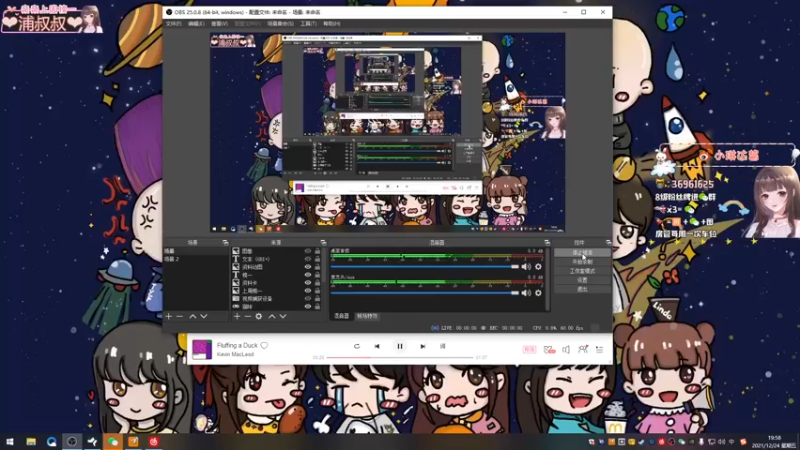The image size is (800, 450).
Task: Click the 麦克风/Aux volume slider
Action: (424, 293)
